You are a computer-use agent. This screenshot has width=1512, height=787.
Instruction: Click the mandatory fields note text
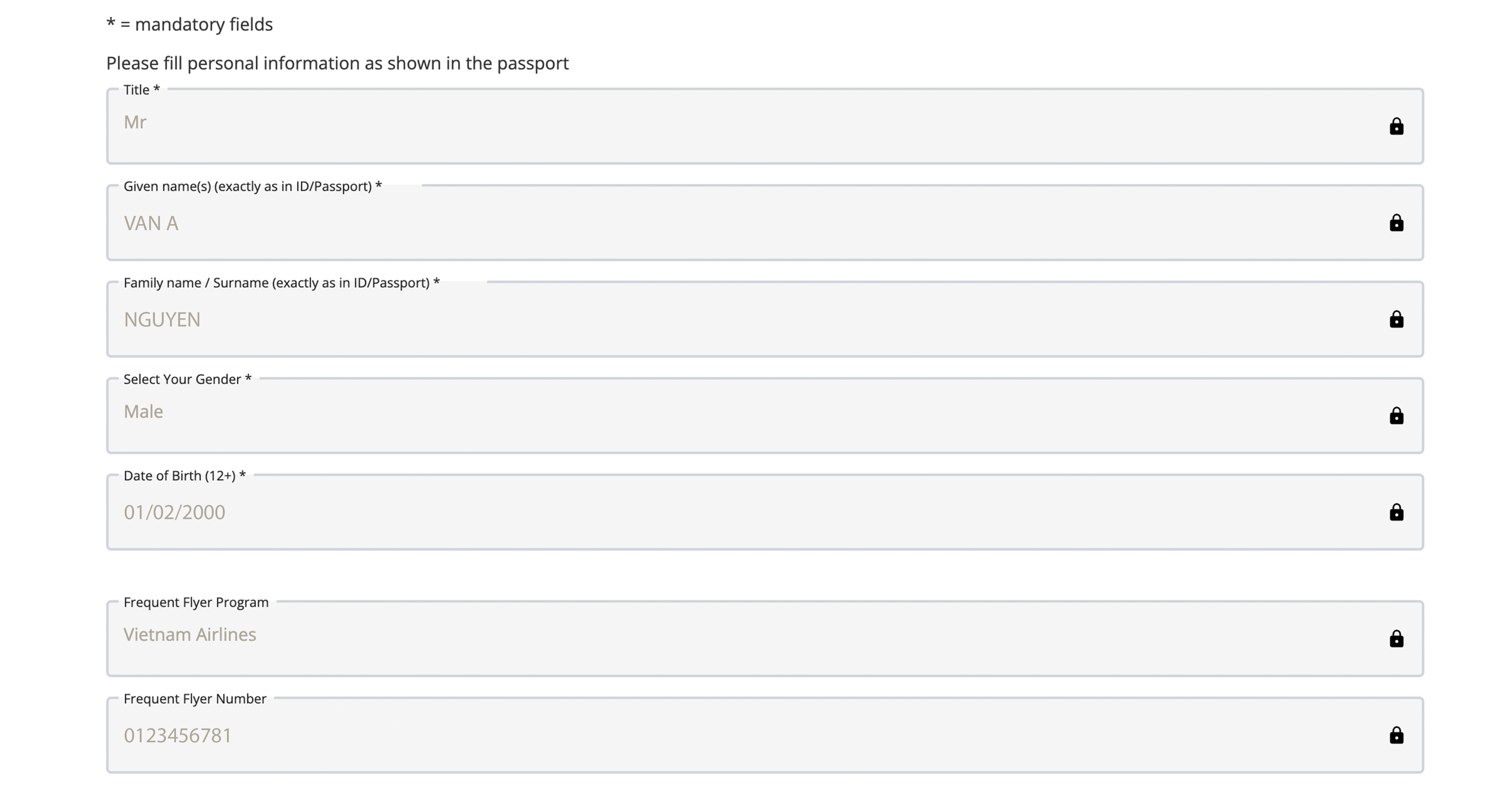pos(190,25)
